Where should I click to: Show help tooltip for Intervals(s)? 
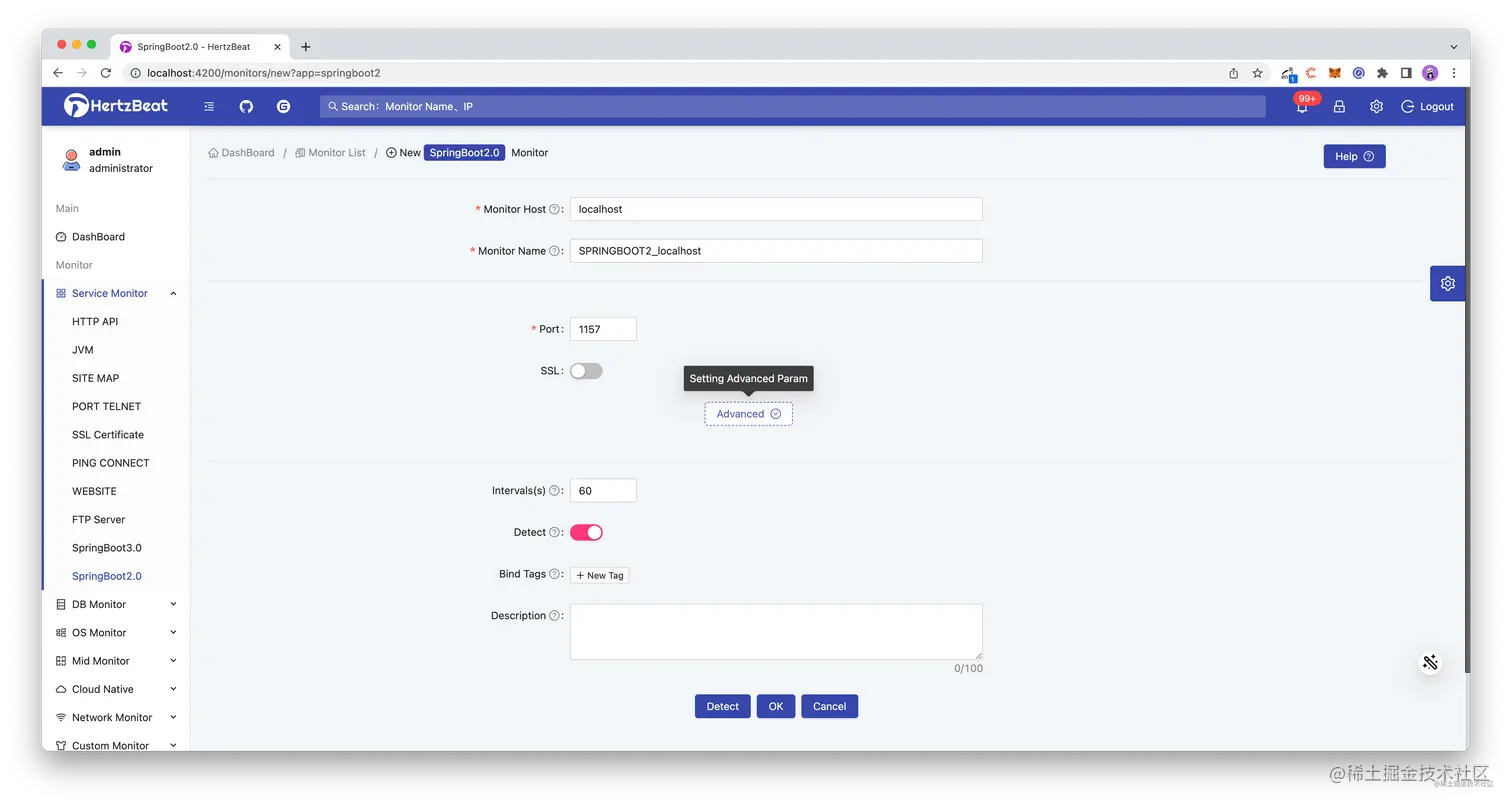click(554, 491)
